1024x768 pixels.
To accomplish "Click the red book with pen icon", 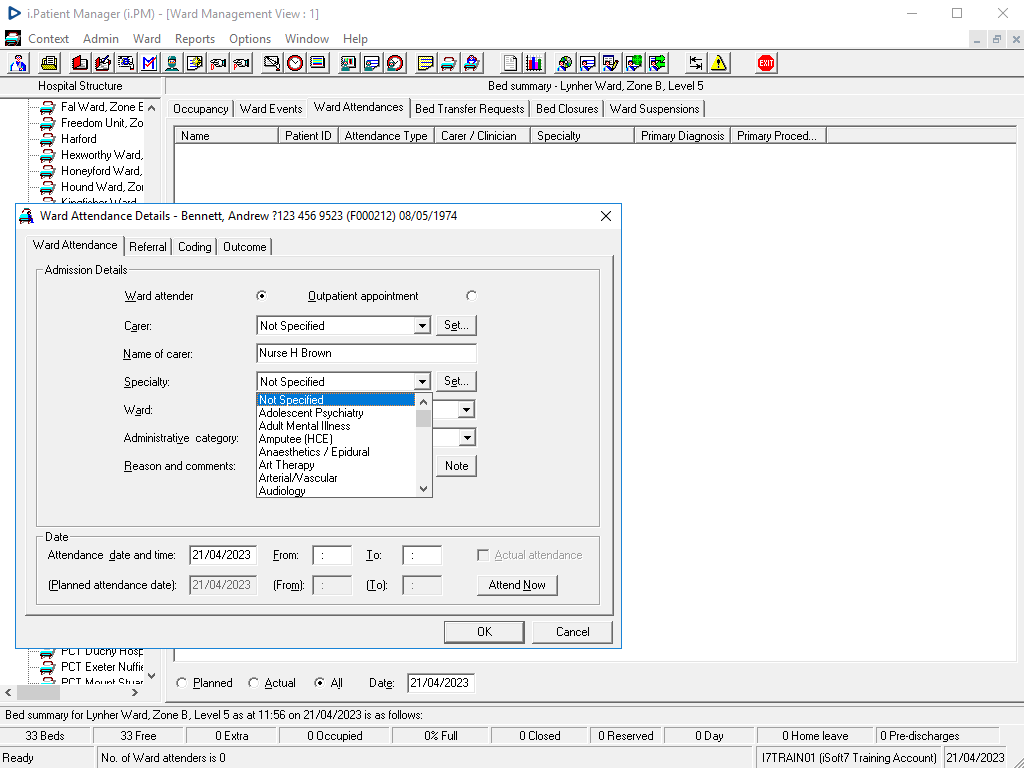I will point(103,63).
